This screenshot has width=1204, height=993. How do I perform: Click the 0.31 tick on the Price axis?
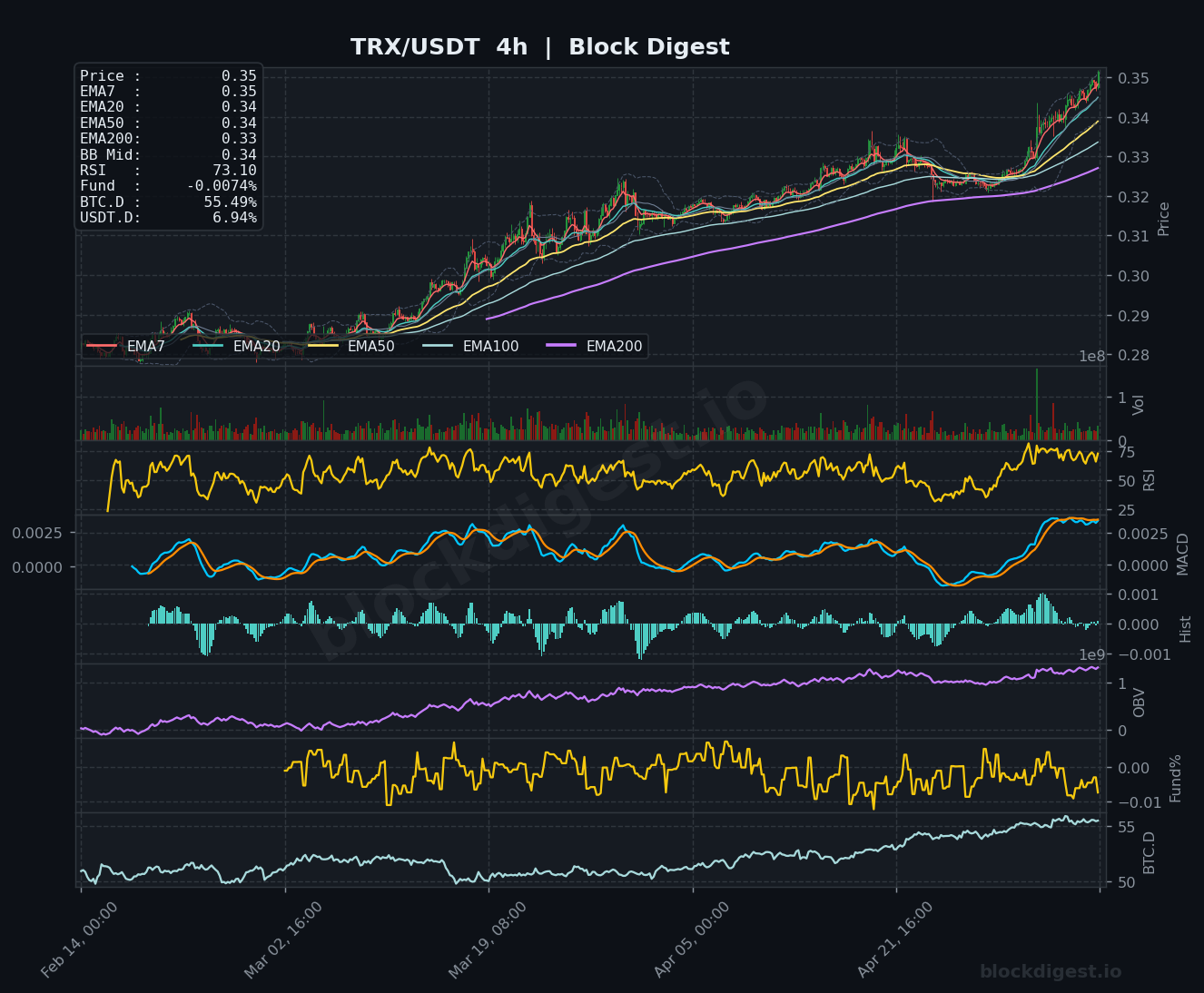1133,236
